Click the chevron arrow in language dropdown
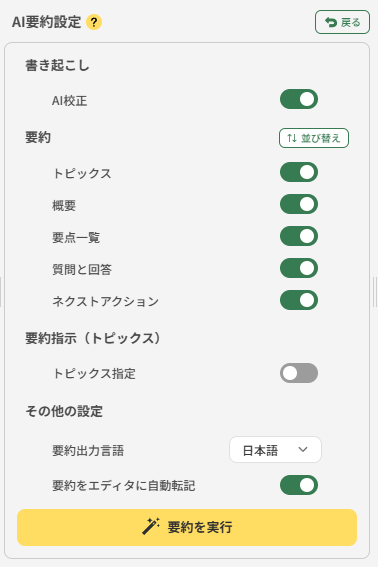Image resolution: width=378 pixels, height=567 pixels. [x=303, y=450]
